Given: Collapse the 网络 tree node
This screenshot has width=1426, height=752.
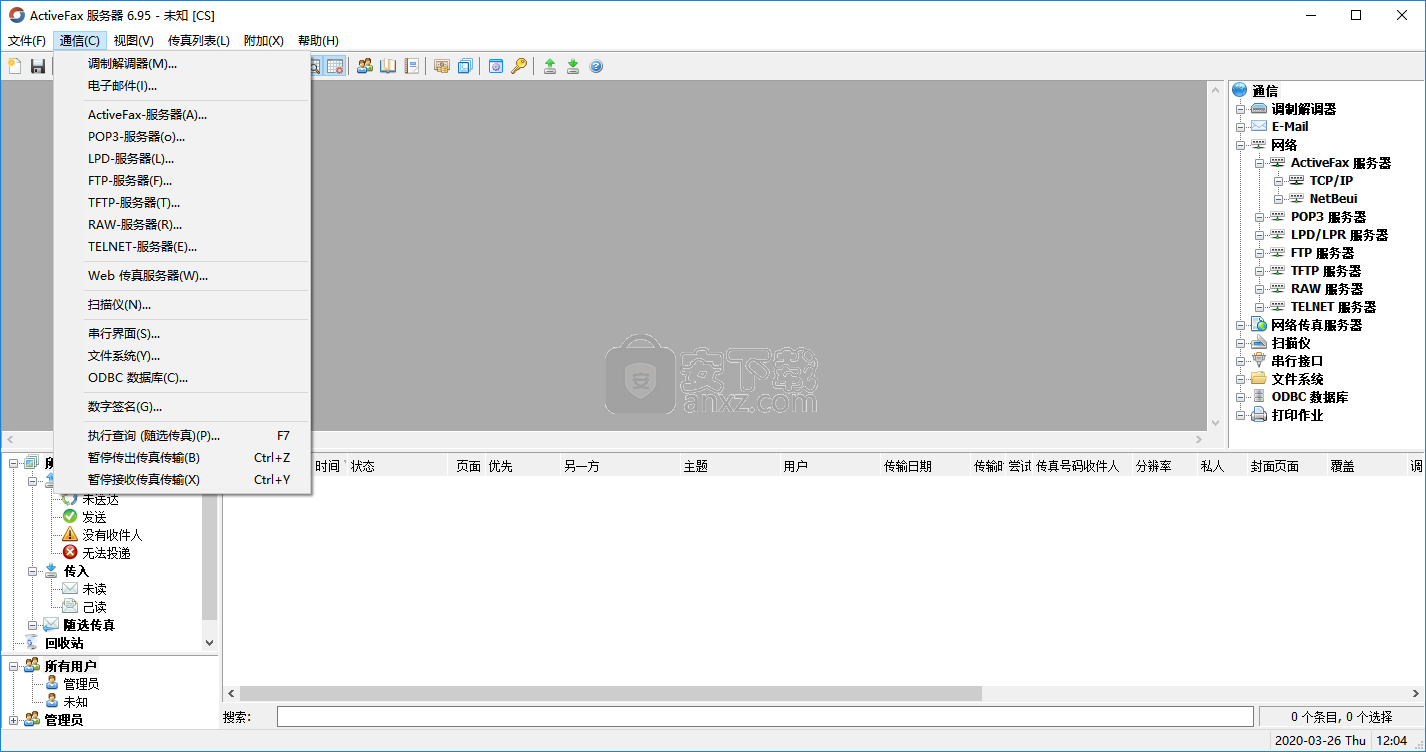Looking at the screenshot, I should [1241, 145].
